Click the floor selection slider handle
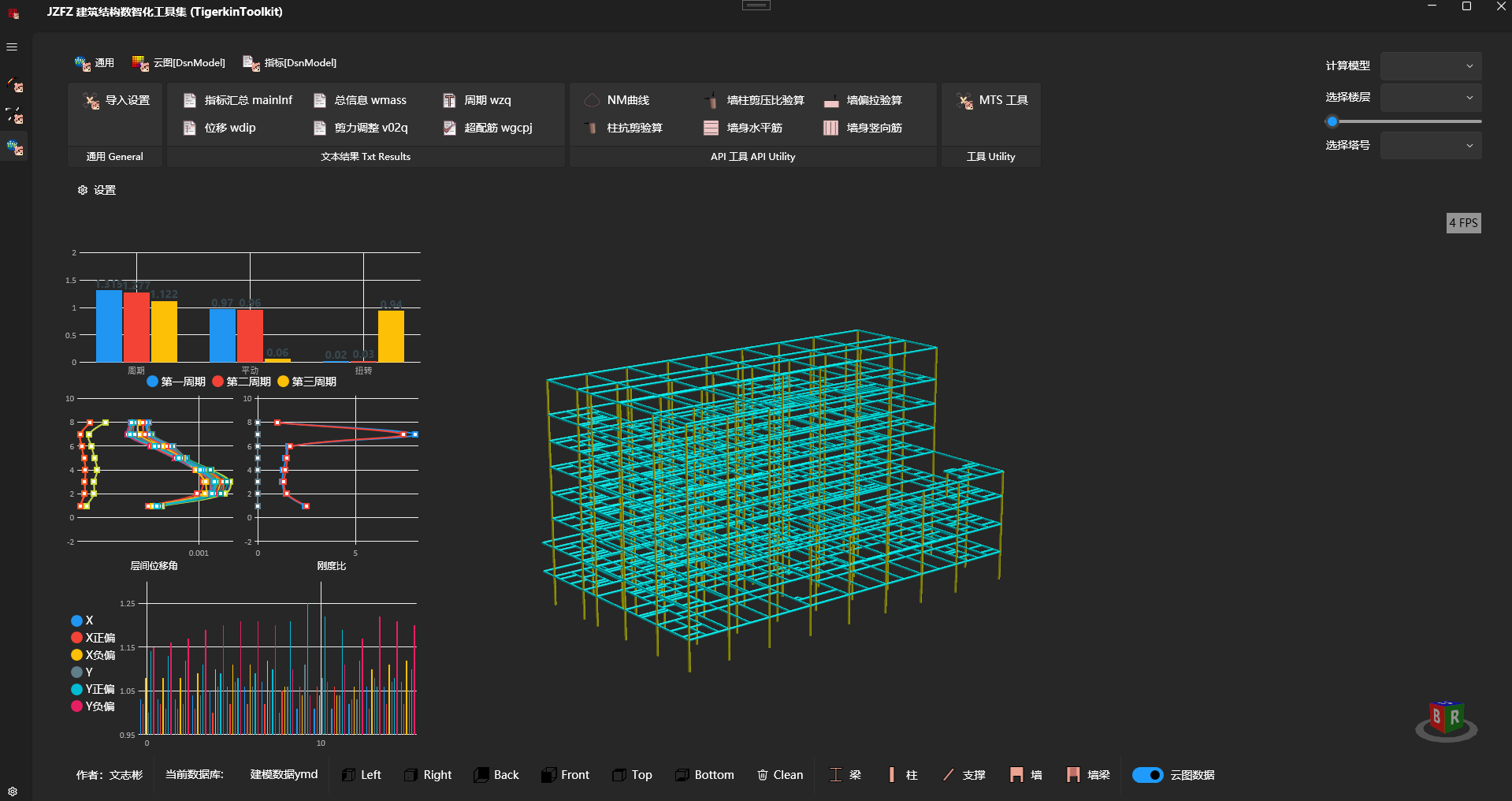Image resolution: width=1512 pixels, height=801 pixels. coord(1332,121)
